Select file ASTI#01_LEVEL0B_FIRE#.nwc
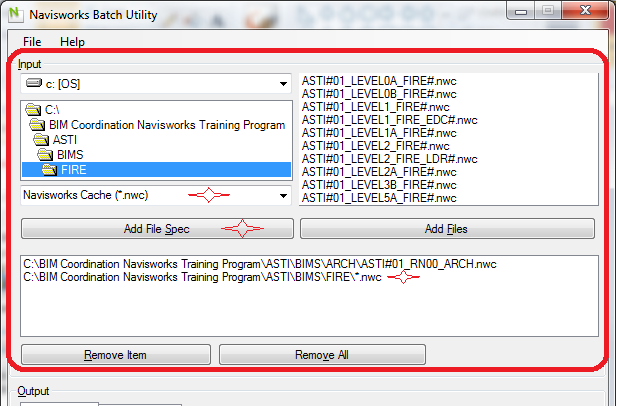617x414 pixels. click(379, 94)
